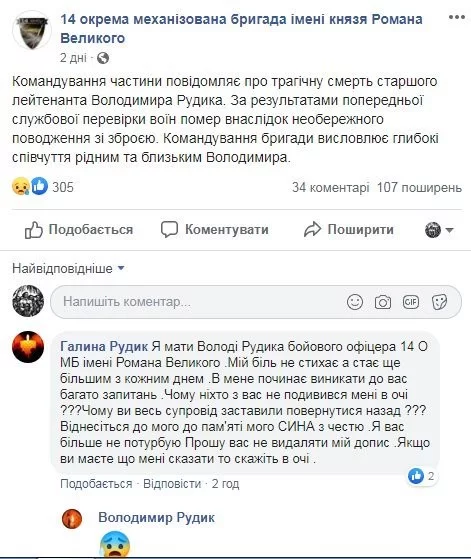Click the like count badge on Галина's comment

(422, 476)
